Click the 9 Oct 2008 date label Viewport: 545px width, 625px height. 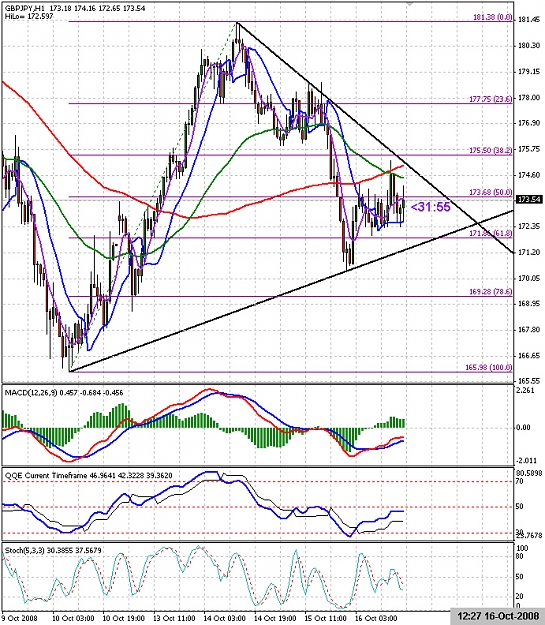coord(20,618)
